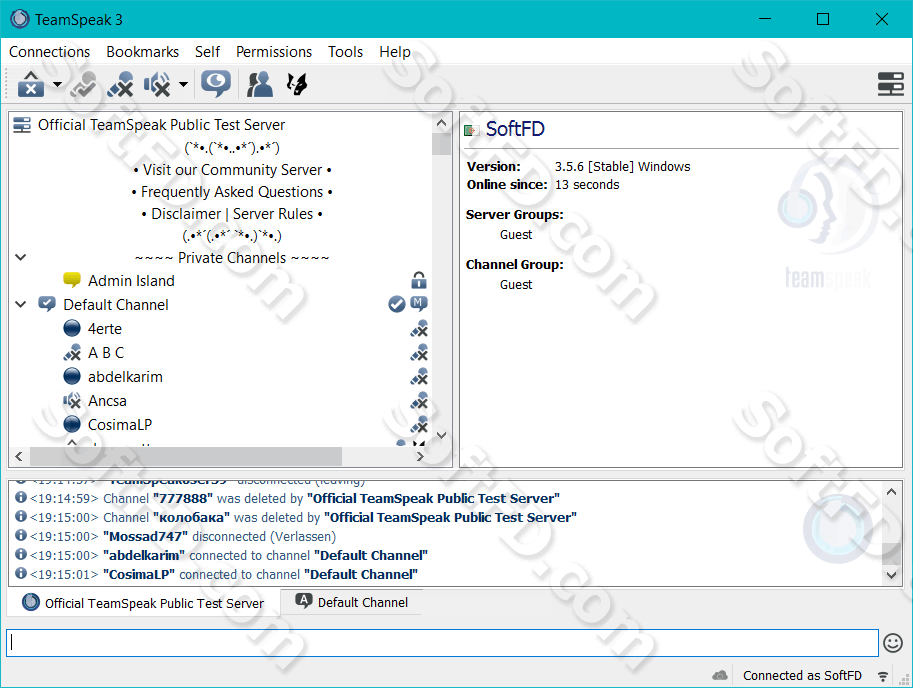The image size is (913, 688).
Task: Click the chat log scrollbar down arrow
Action: tap(891, 574)
